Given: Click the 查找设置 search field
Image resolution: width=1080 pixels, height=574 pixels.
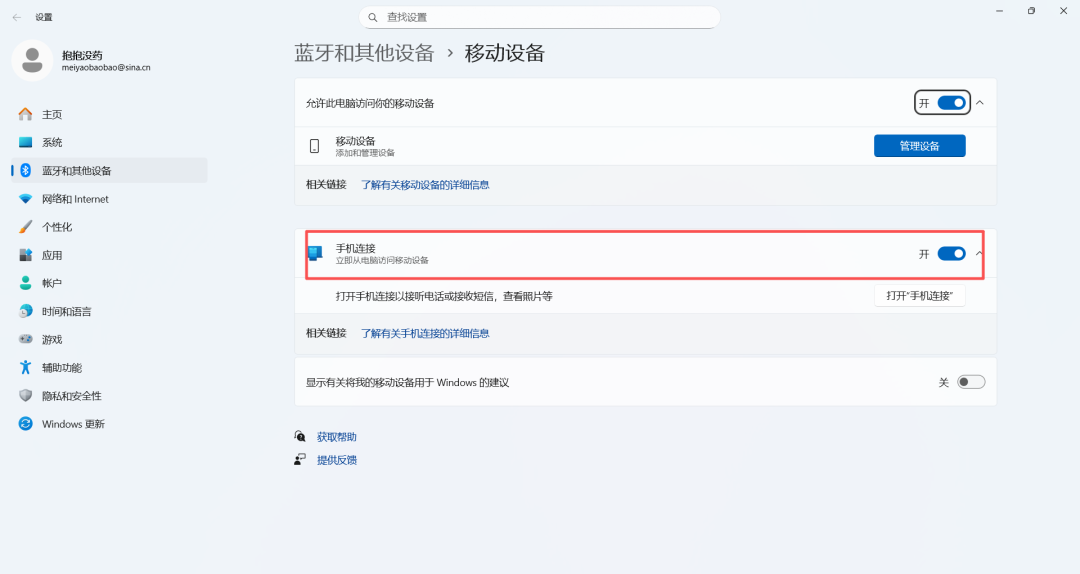Looking at the screenshot, I should click(x=539, y=17).
